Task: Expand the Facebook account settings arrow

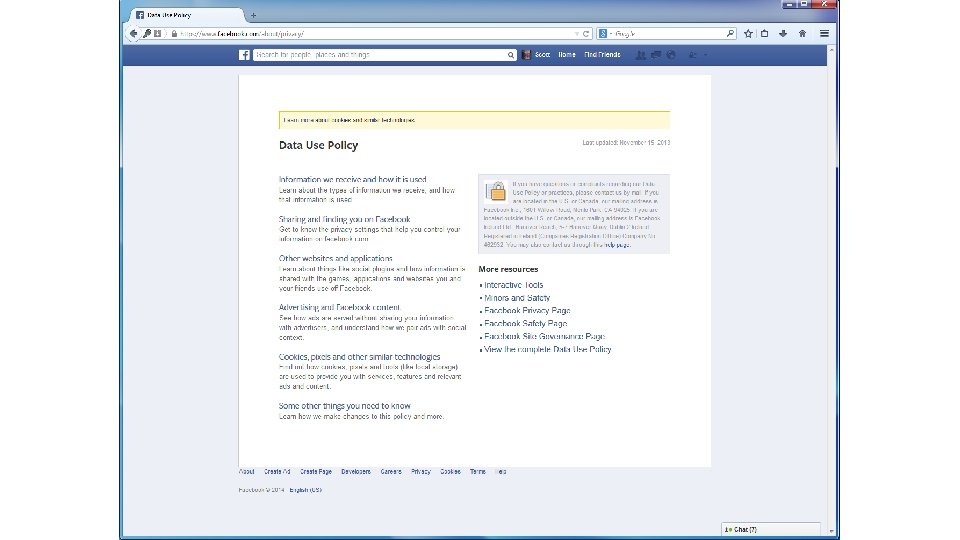Action: tap(705, 55)
